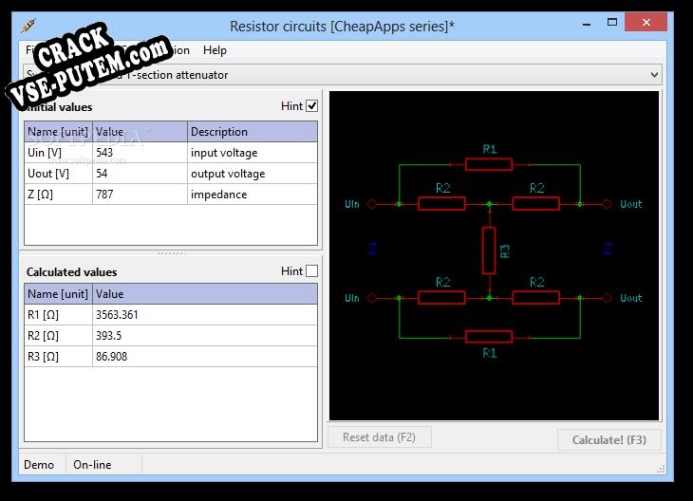Click the 'output voltage' description cell
The width and height of the screenshot is (693, 501).
[x=252, y=173]
